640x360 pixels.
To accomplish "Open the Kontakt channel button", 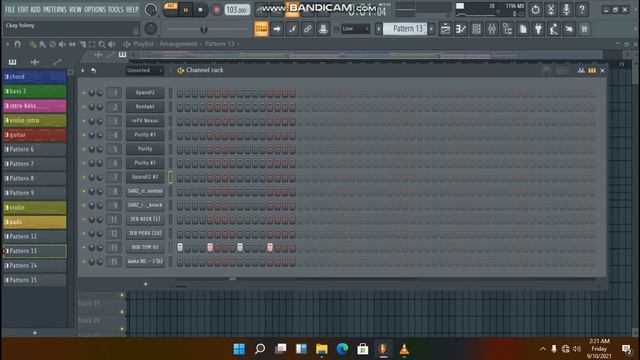I will pyautogui.click(x=145, y=107).
